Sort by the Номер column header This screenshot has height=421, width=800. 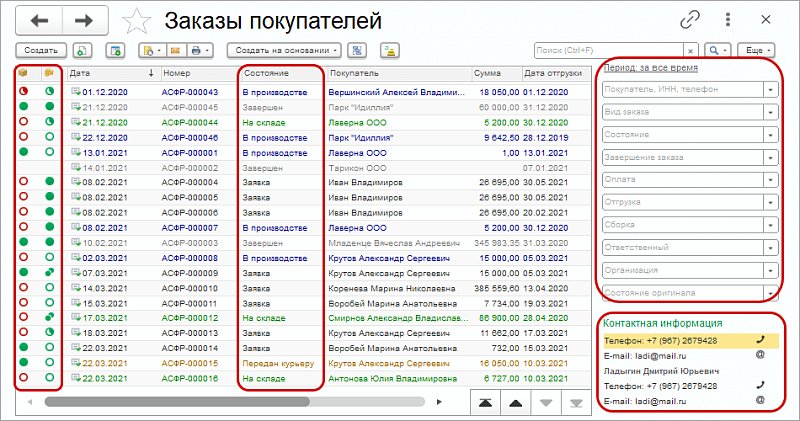pos(199,73)
